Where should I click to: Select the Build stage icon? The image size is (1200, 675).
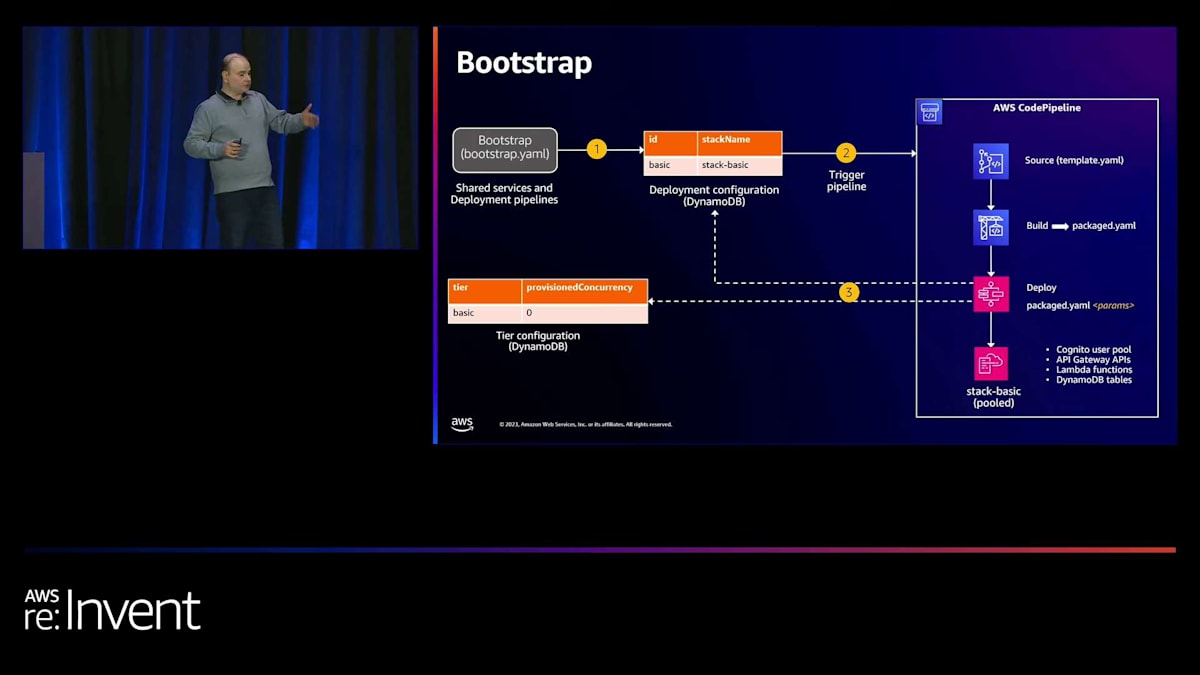point(991,227)
